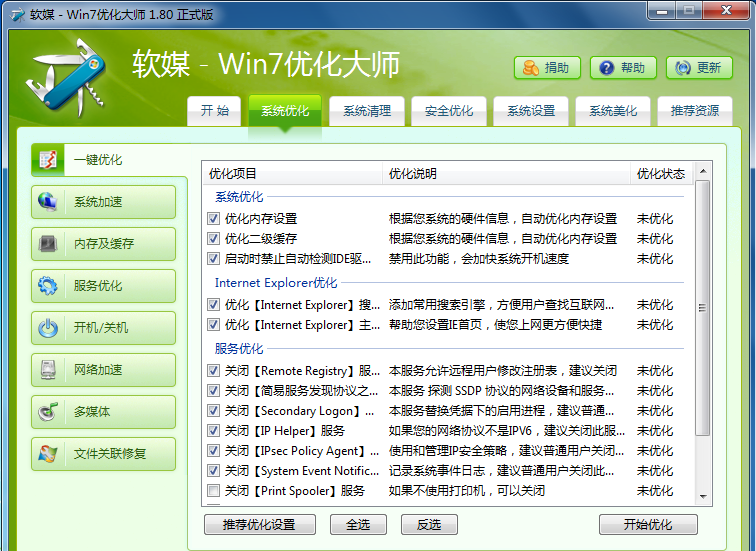Click the refresh icon on 更新 button
The image size is (756, 551).
(682, 68)
